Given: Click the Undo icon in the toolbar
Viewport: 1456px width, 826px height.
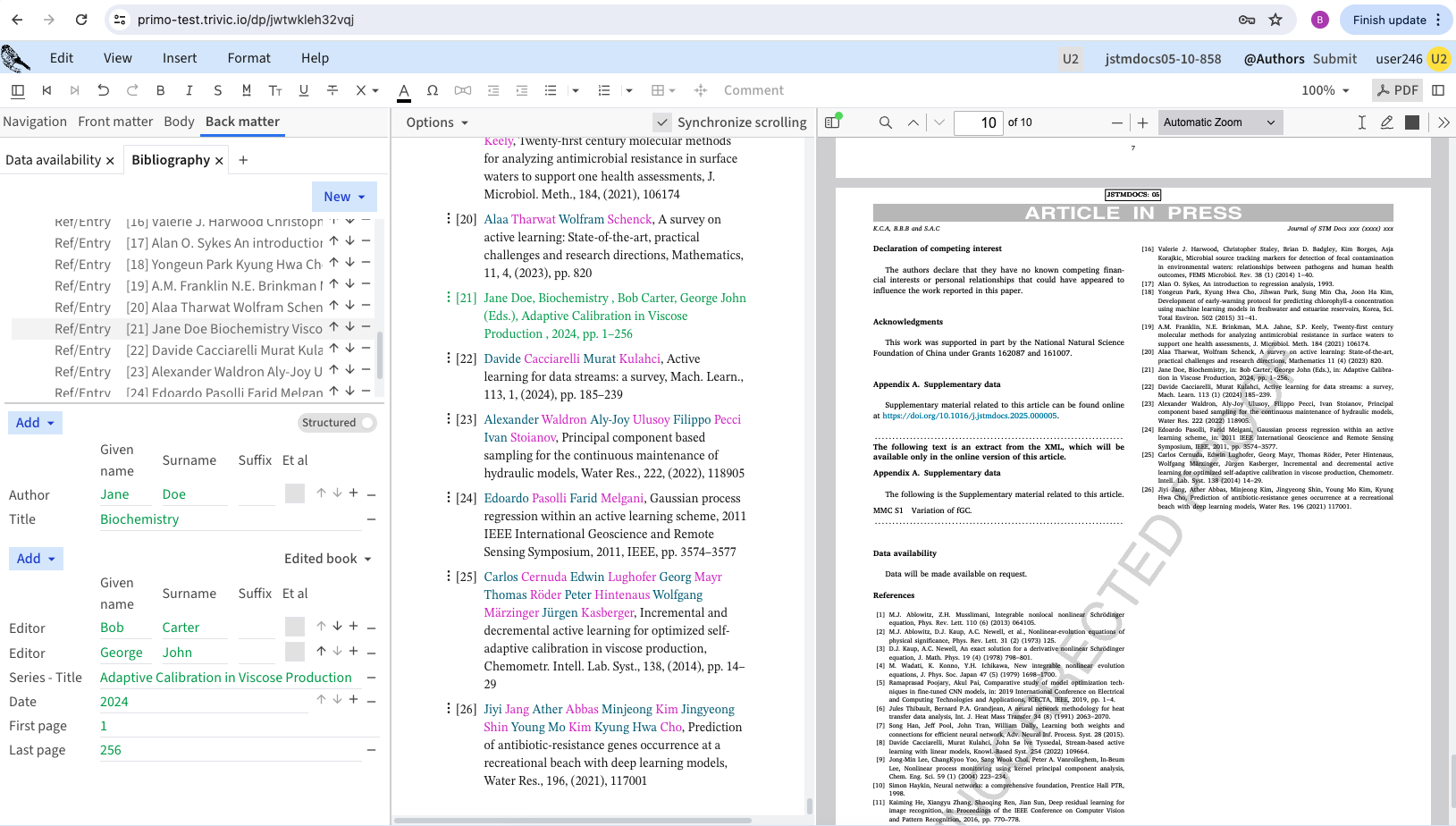Looking at the screenshot, I should coord(103,90).
